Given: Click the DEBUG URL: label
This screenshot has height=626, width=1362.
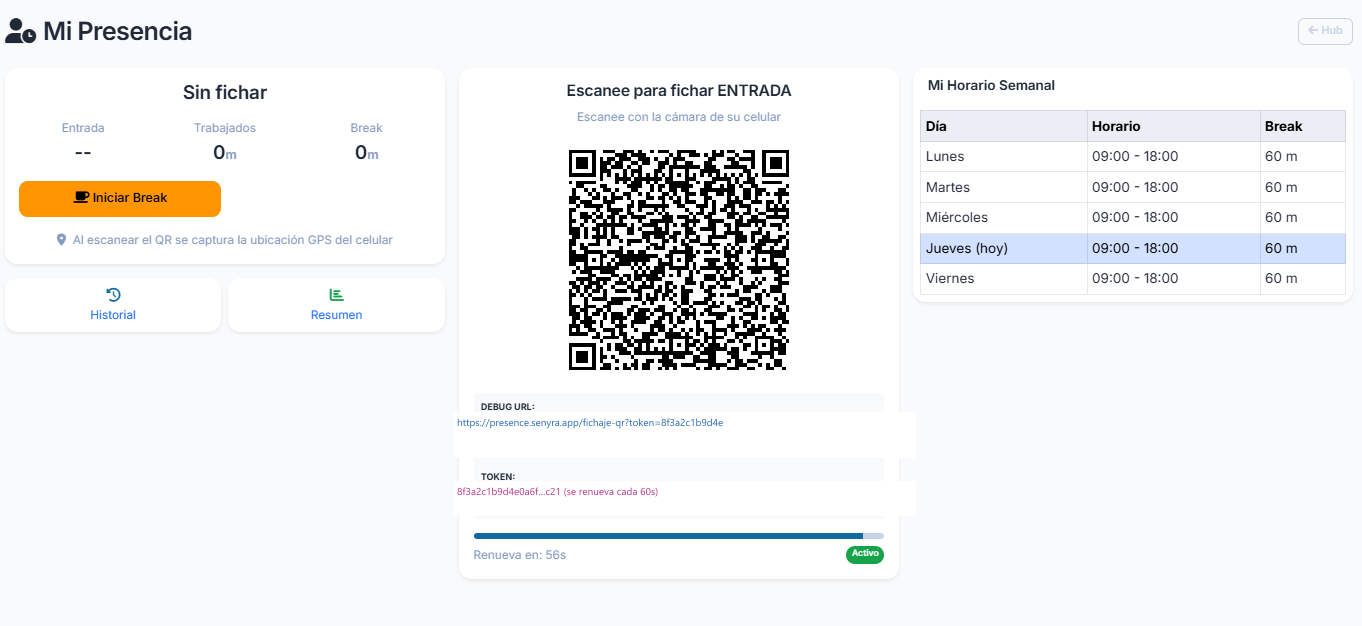Looking at the screenshot, I should [x=508, y=407].
